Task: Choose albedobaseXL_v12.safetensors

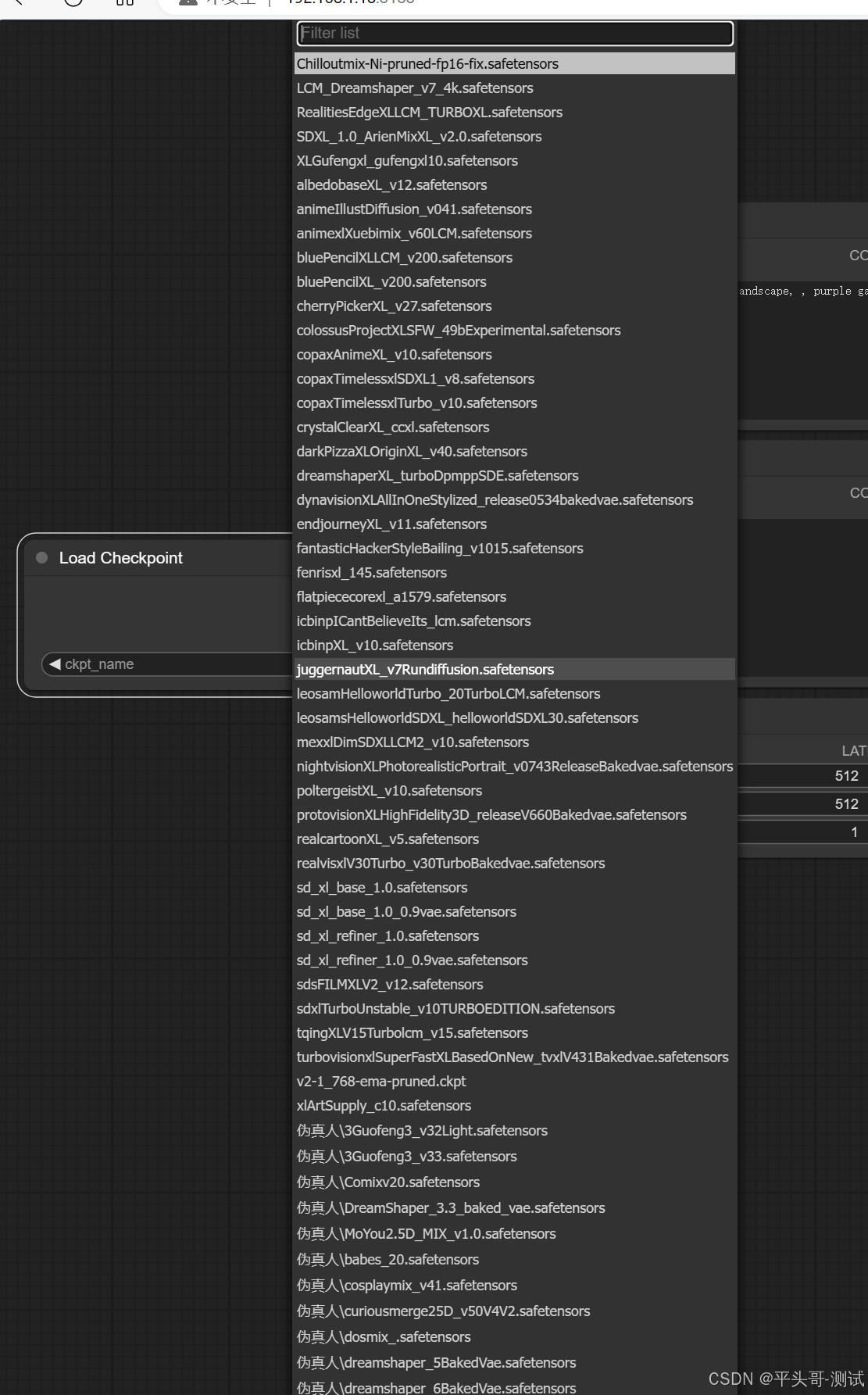Action: [x=515, y=185]
